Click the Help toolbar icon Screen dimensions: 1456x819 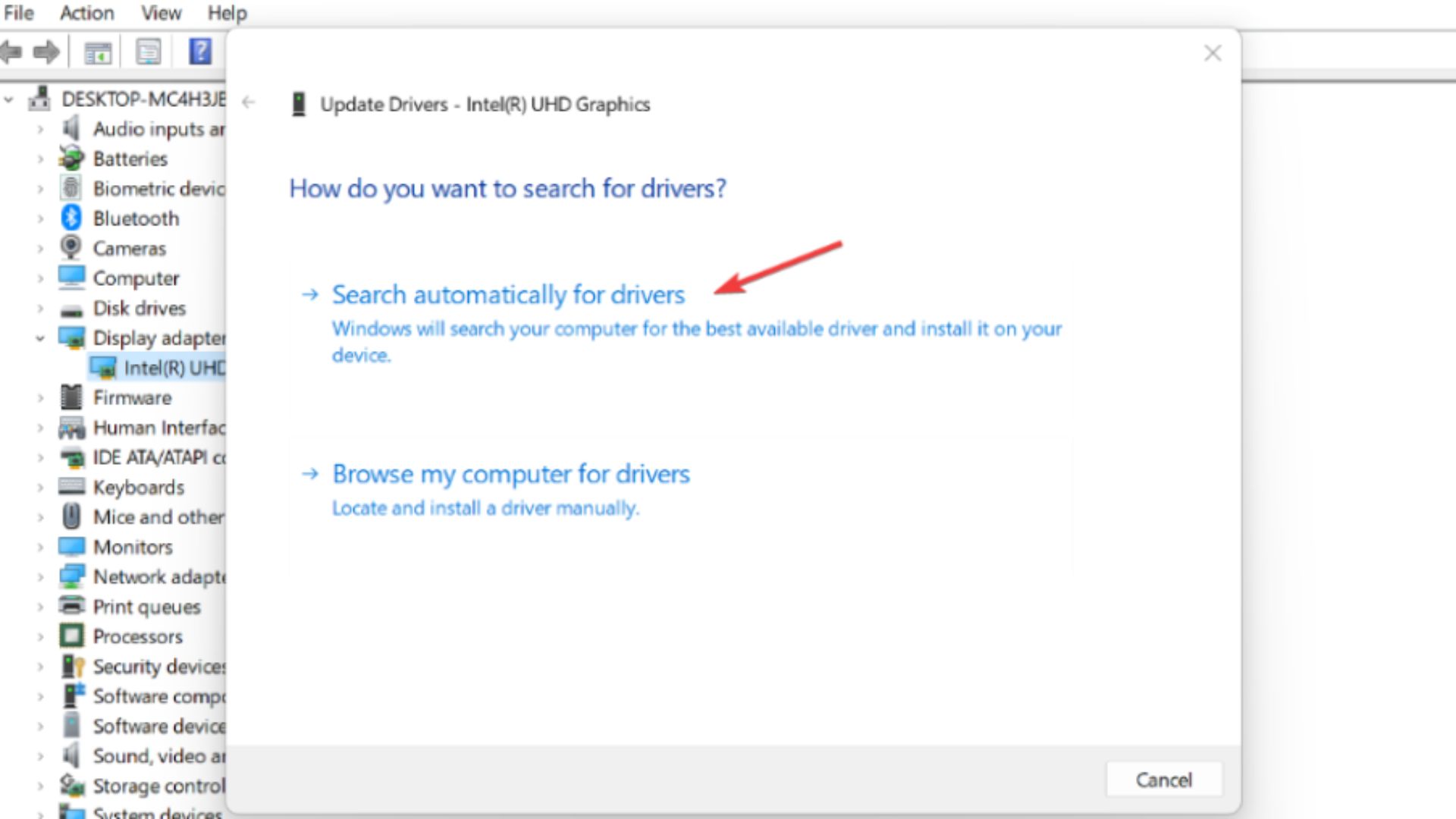(x=199, y=51)
